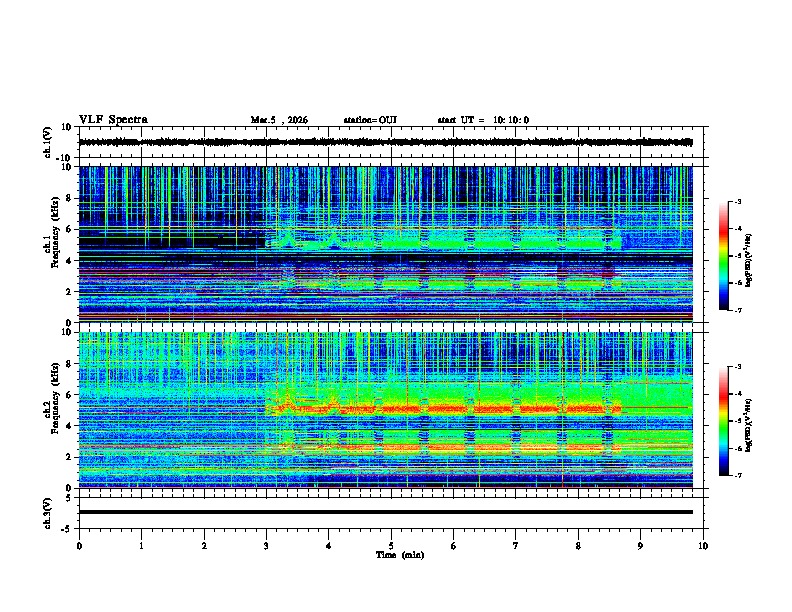Viewport: 792px width, 612px height.
Task: Click time axis tick label "1"
Action: tap(141, 546)
